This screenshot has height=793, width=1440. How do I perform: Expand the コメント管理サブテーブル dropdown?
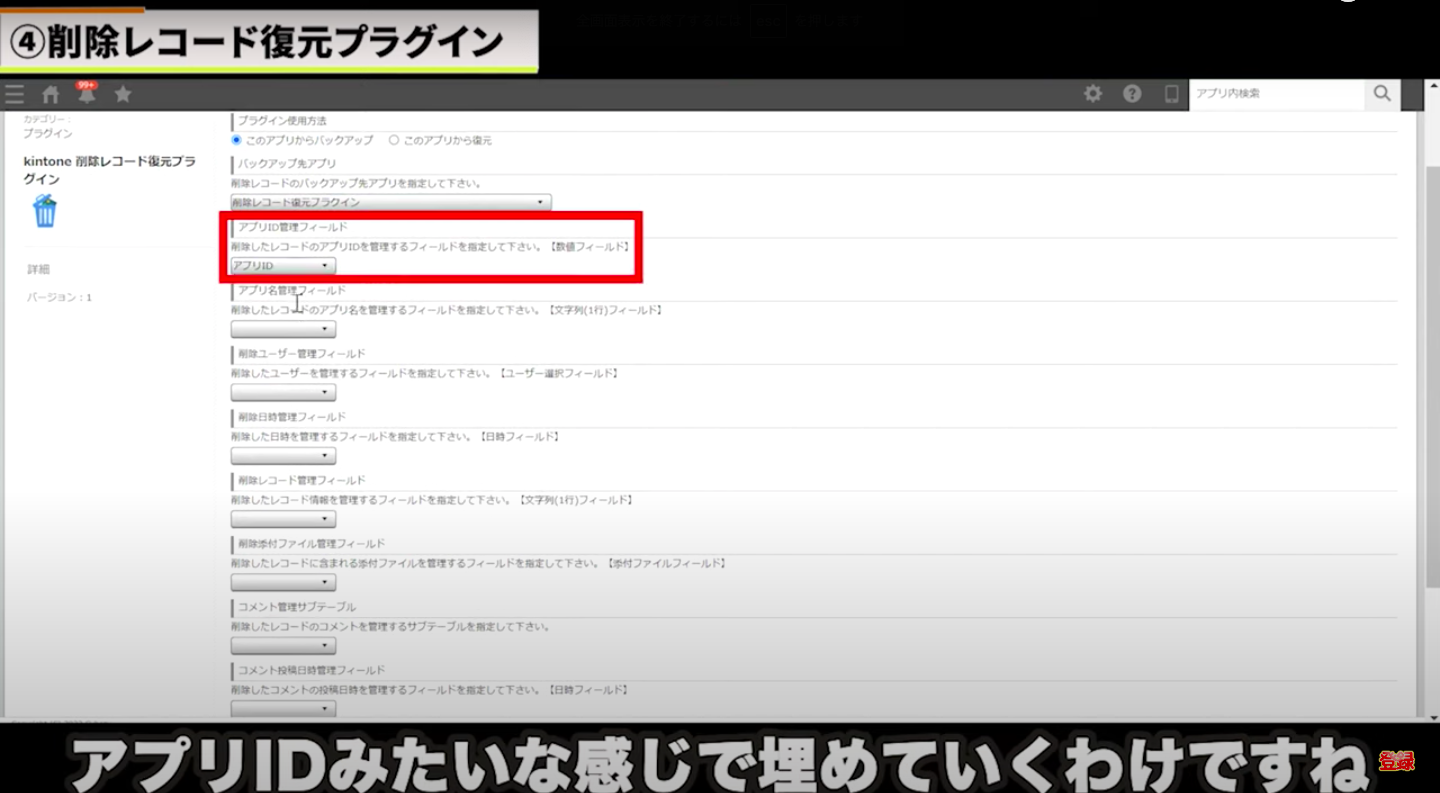click(283, 646)
